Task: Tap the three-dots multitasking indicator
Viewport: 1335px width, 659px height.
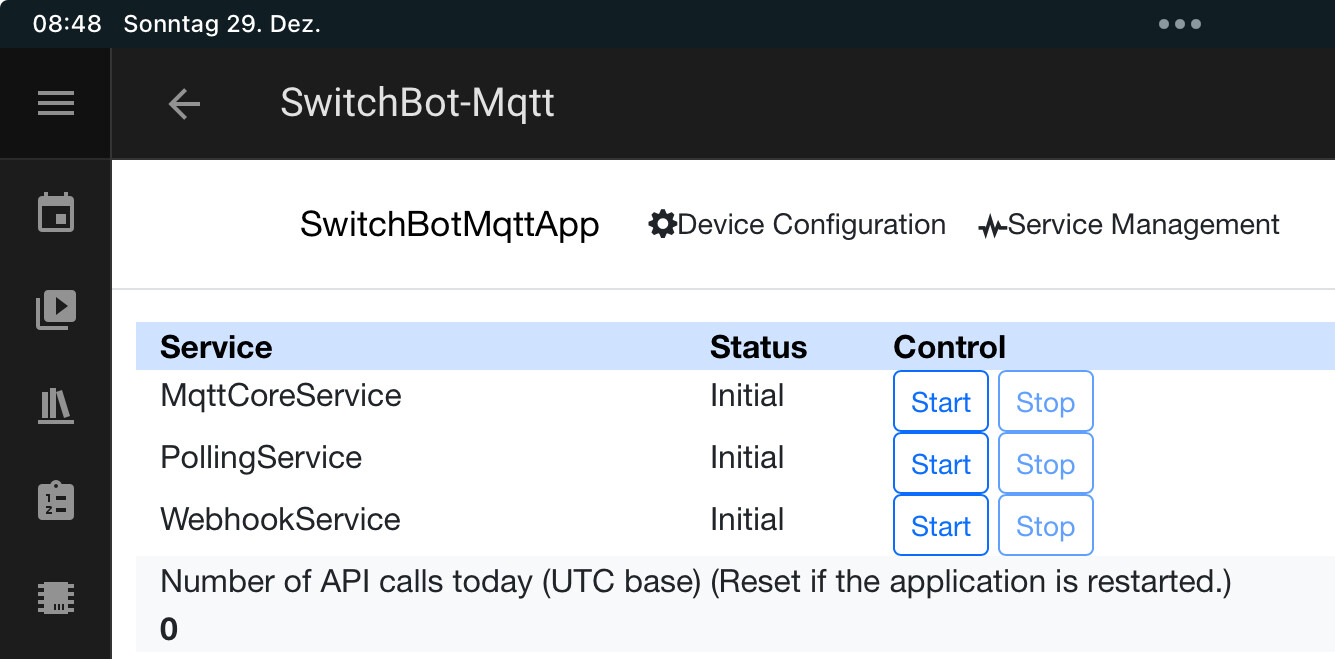Action: (x=1180, y=24)
